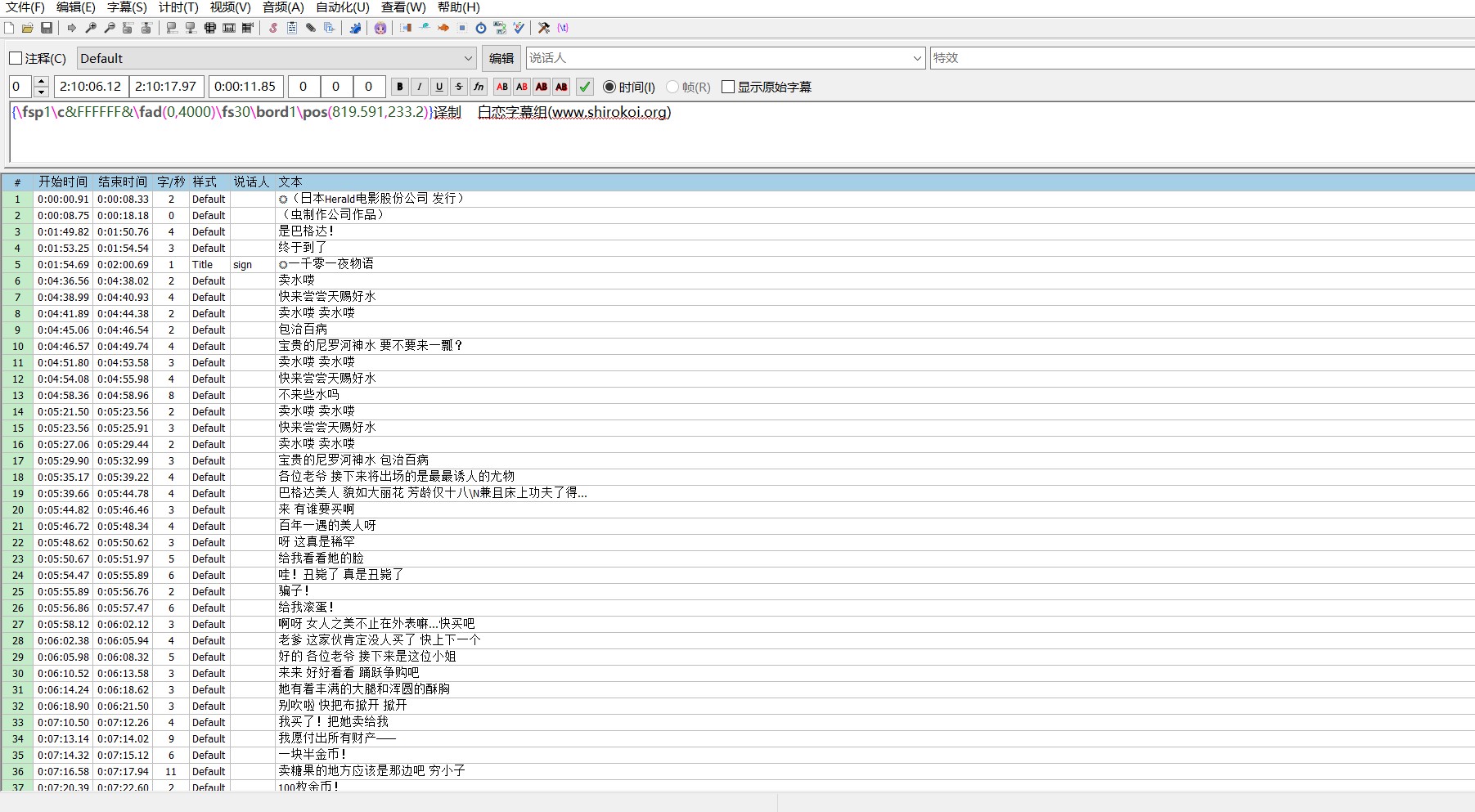Launch ASSDraw3 (anime girl icon)
The image size is (1475, 812).
380,28
